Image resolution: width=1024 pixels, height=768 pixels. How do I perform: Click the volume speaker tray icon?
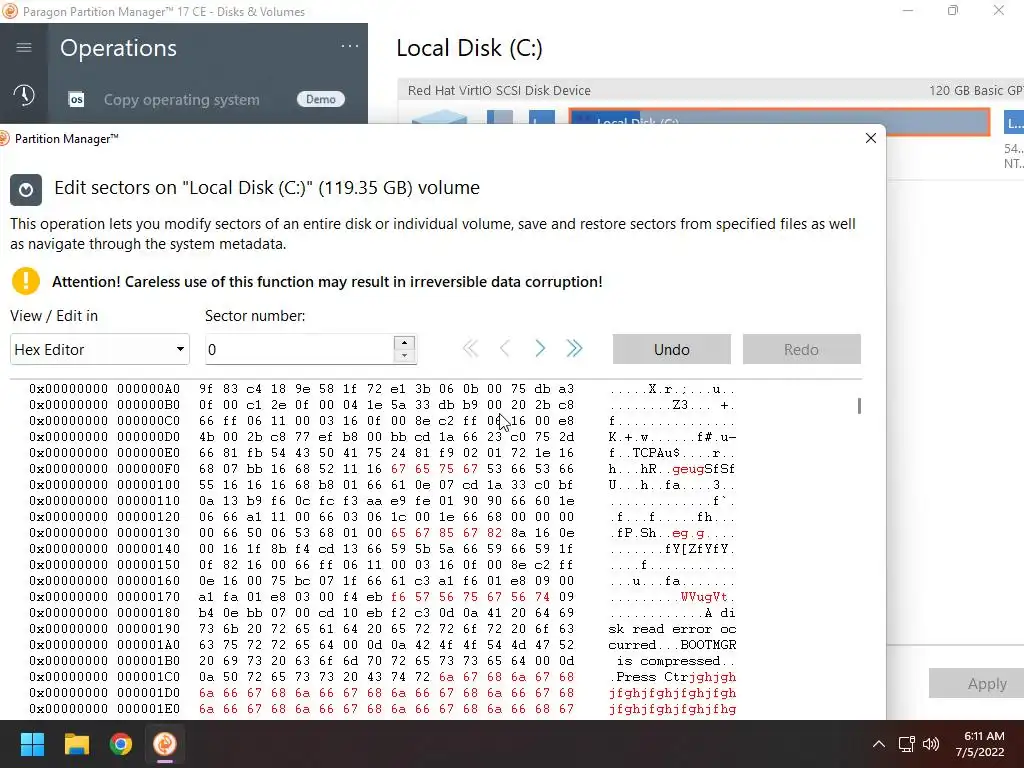(x=931, y=744)
